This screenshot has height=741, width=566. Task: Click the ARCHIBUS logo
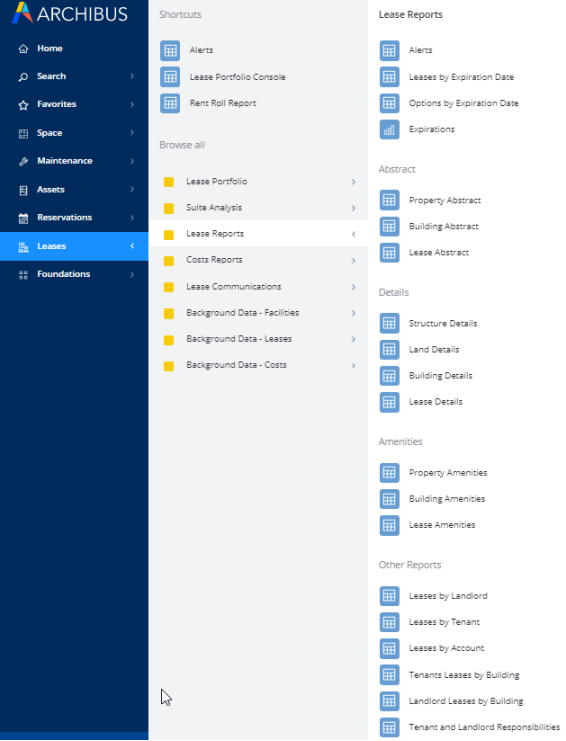pyautogui.click(x=69, y=13)
